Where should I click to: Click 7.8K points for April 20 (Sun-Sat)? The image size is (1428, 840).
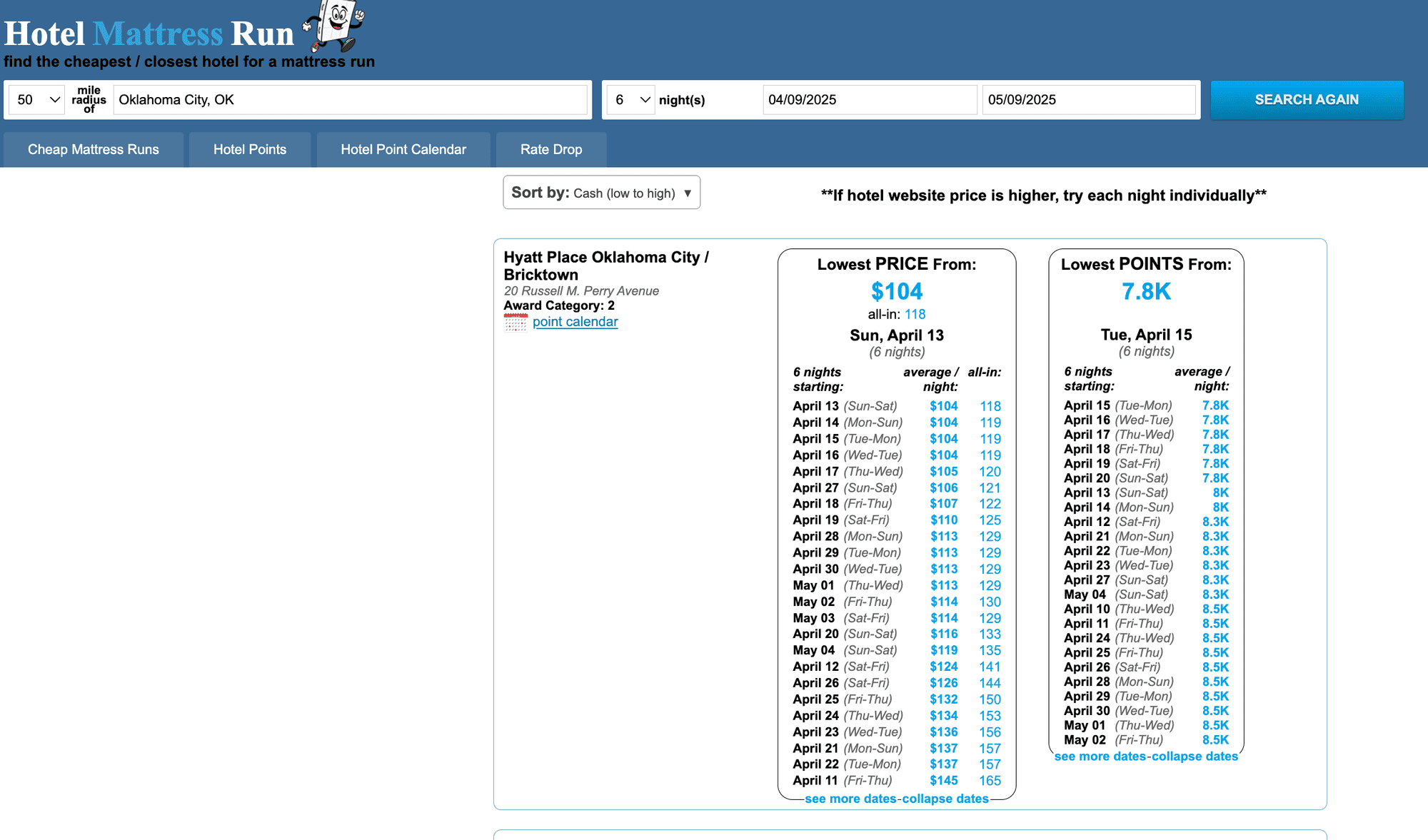coord(1215,478)
